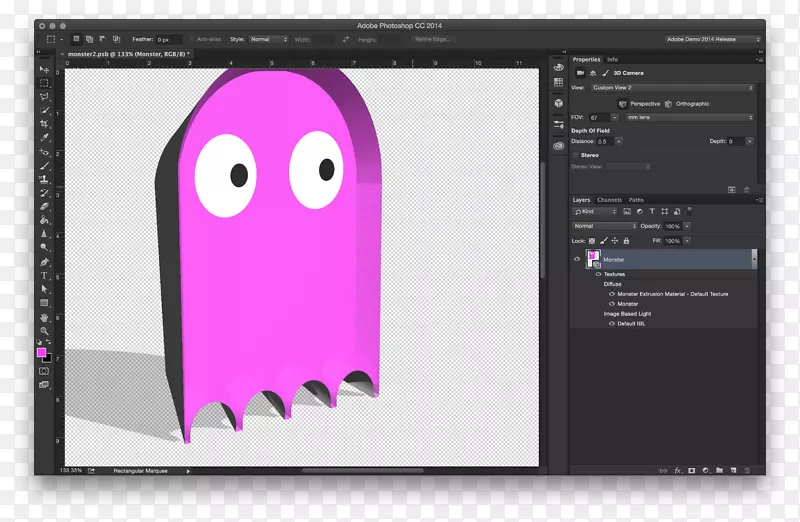The height and width of the screenshot is (522, 800).
Task: Hide the Monster layer with eye icon
Action: point(577,259)
